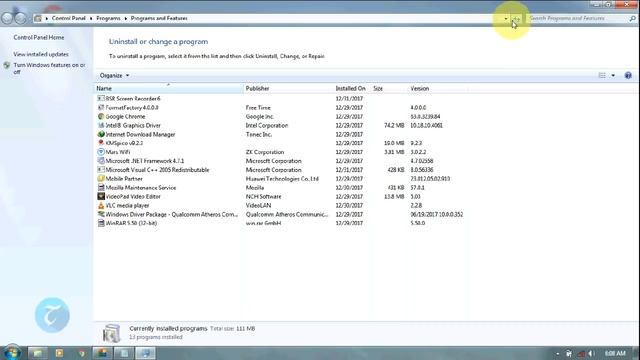Click the taskbar clock showing 6:08 AM

click(x=615, y=353)
